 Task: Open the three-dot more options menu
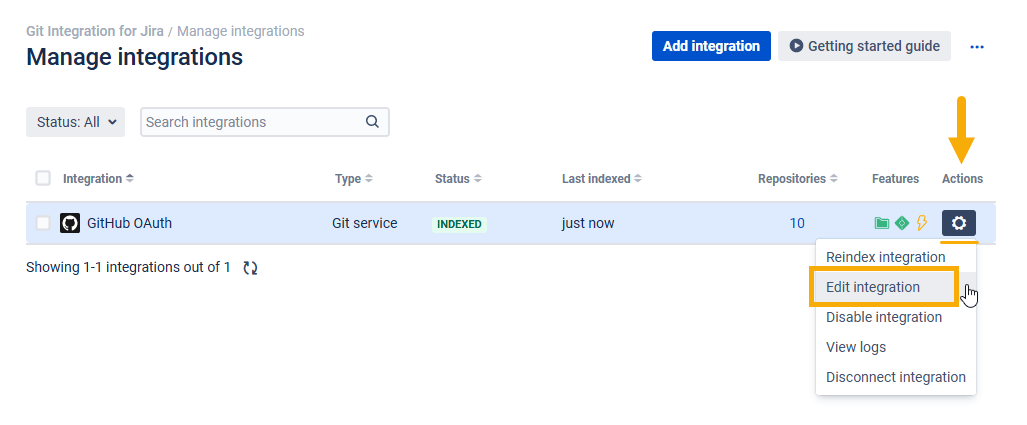pos(977,46)
